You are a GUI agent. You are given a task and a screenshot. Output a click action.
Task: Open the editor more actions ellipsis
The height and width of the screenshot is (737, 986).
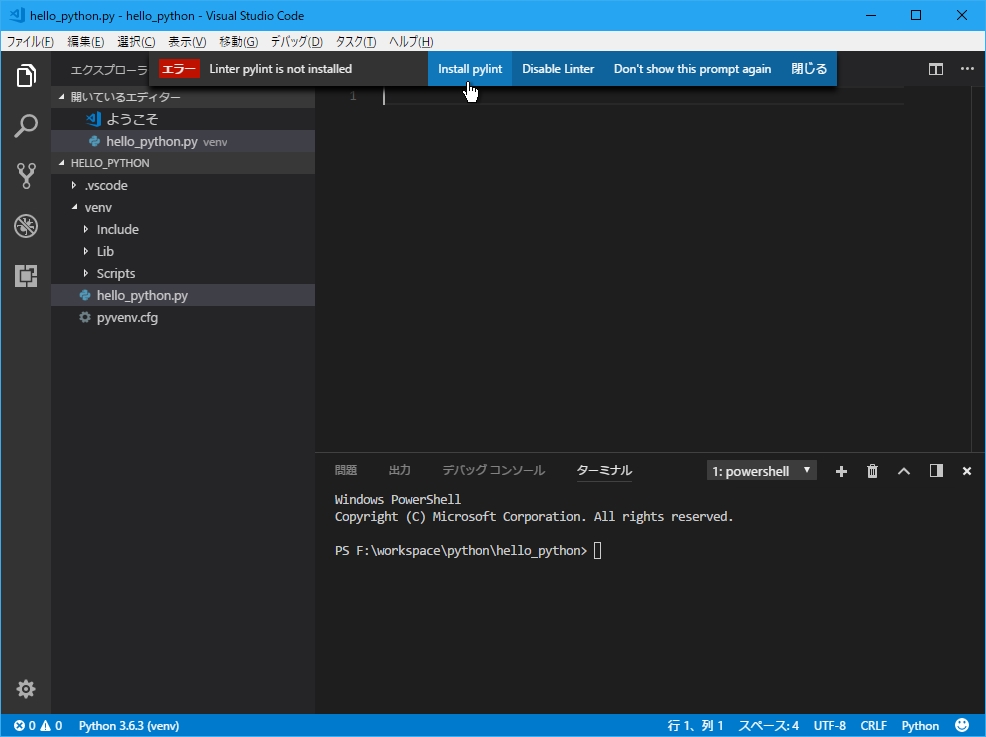(x=967, y=69)
